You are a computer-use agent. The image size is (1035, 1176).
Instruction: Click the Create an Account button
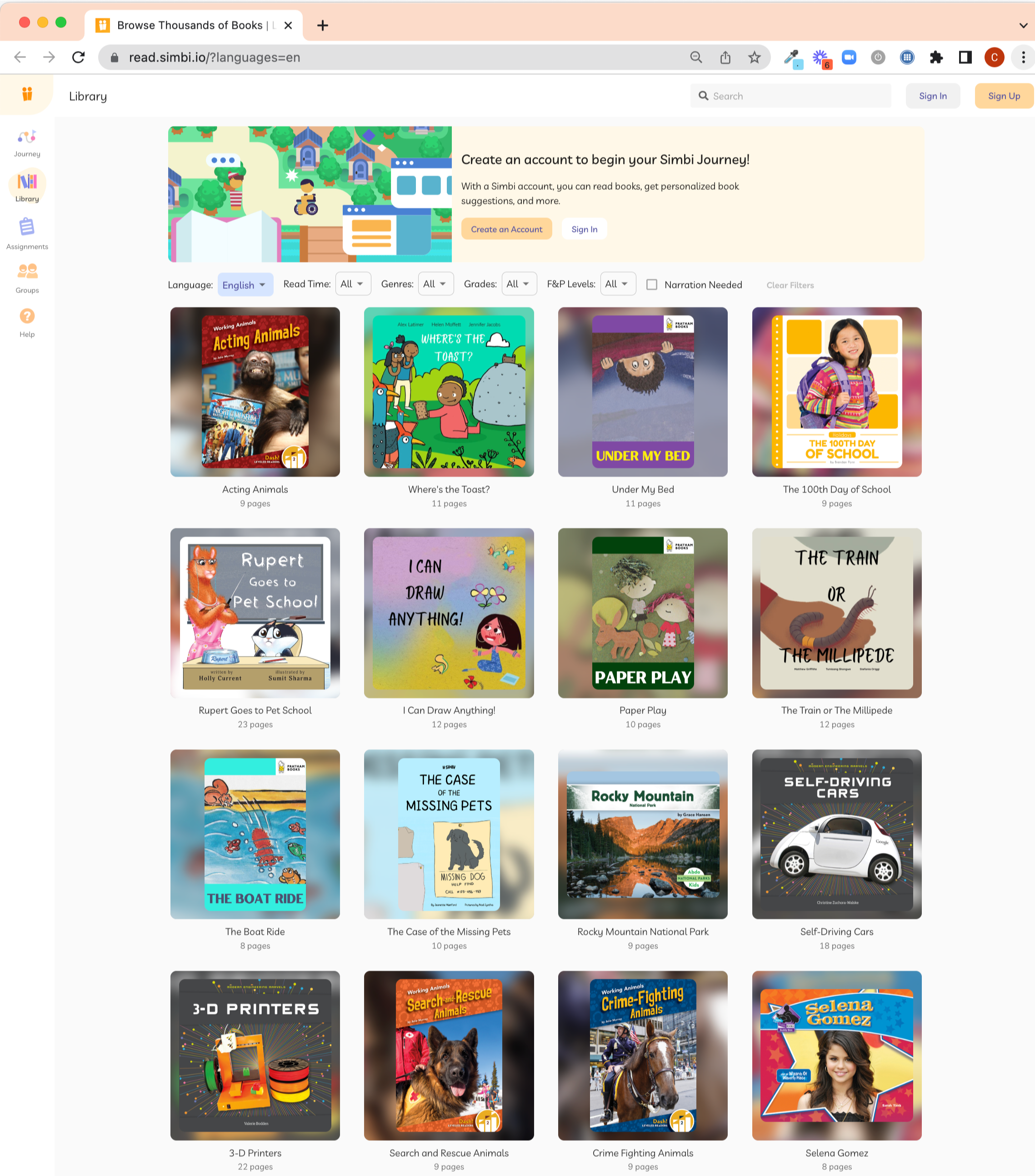pos(506,229)
